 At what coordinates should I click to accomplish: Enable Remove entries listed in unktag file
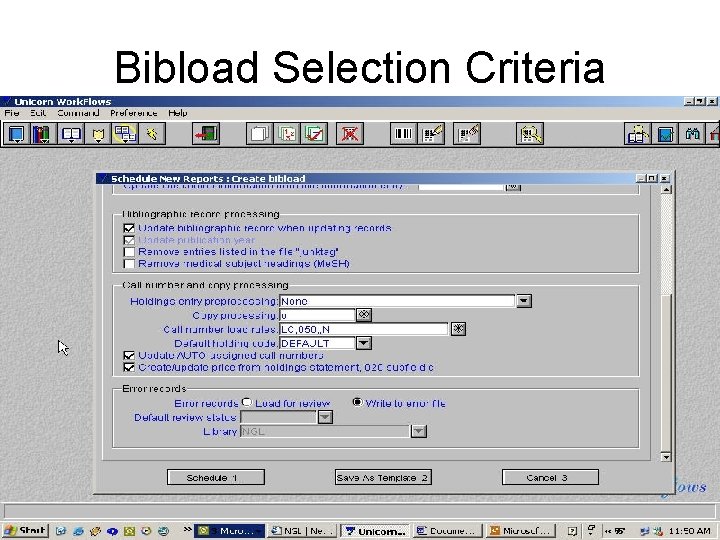pyautogui.click(x=129, y=252)
